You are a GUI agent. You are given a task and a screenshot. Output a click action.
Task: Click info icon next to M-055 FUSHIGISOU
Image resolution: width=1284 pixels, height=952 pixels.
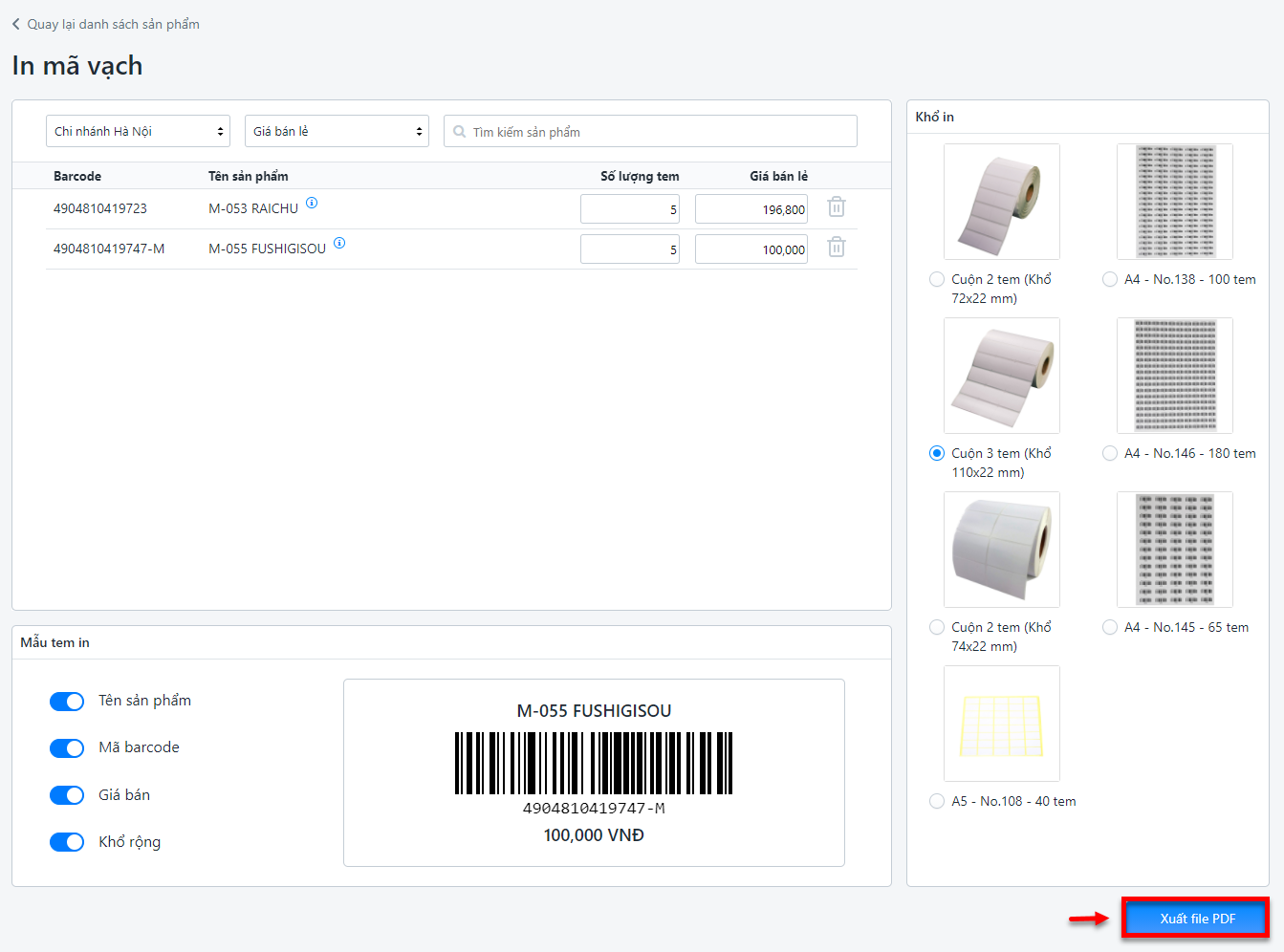tap(339, 243)
